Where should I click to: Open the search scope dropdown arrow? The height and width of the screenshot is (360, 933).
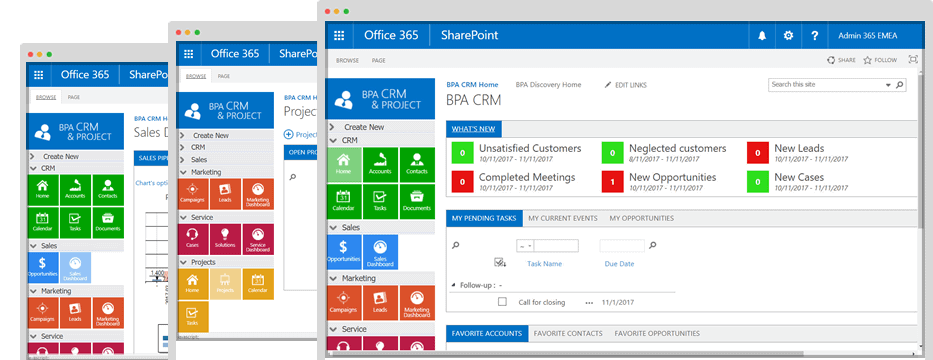889,85
